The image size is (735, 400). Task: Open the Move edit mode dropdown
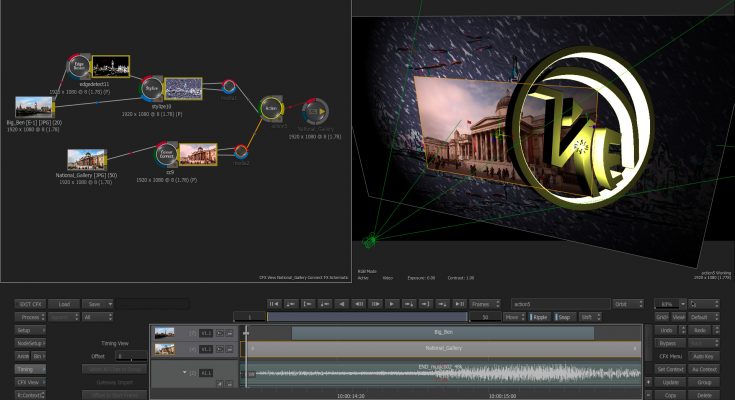point(515,317)
